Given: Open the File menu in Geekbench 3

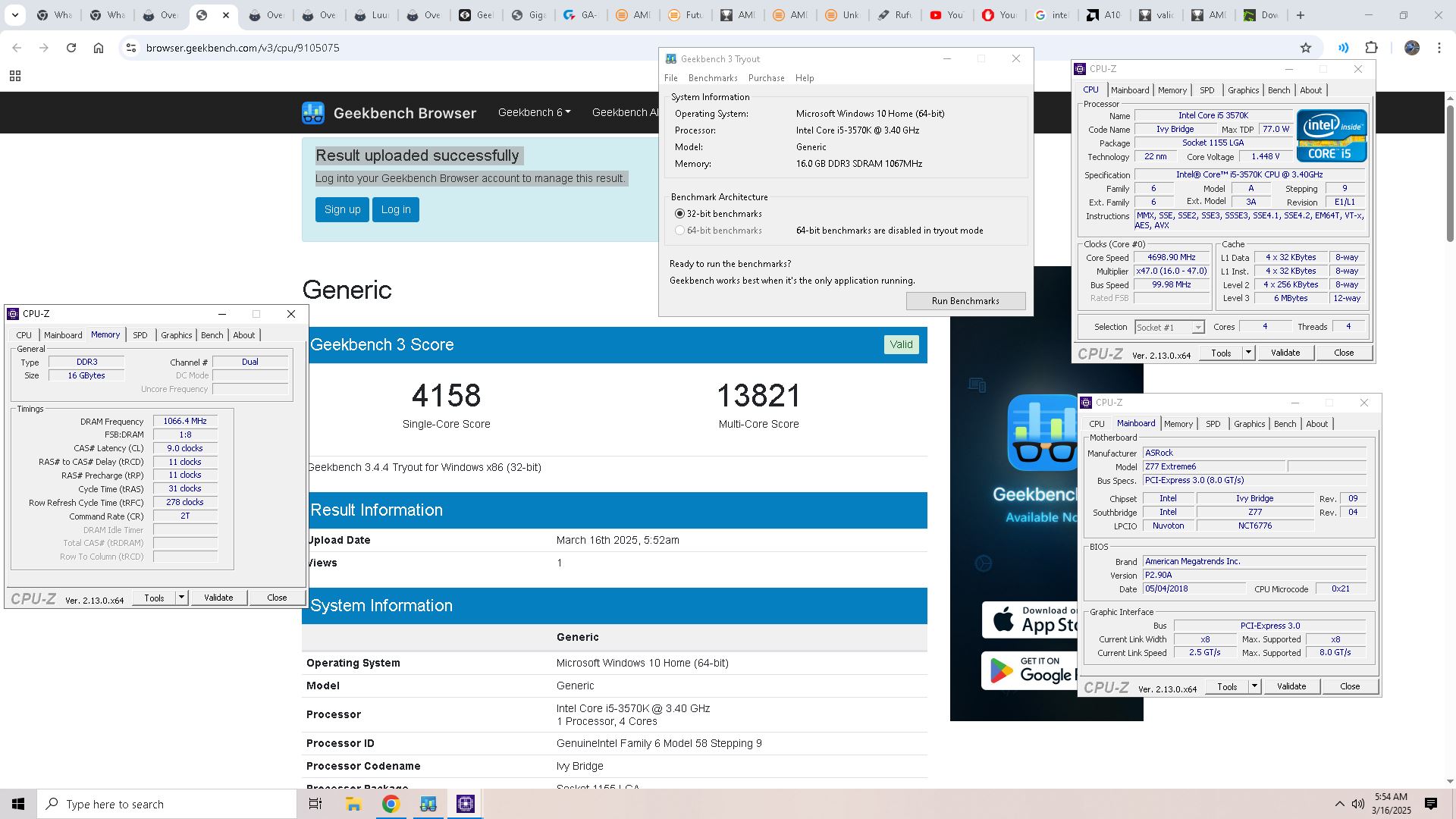Looking at the screenshot, I should 671,78.
